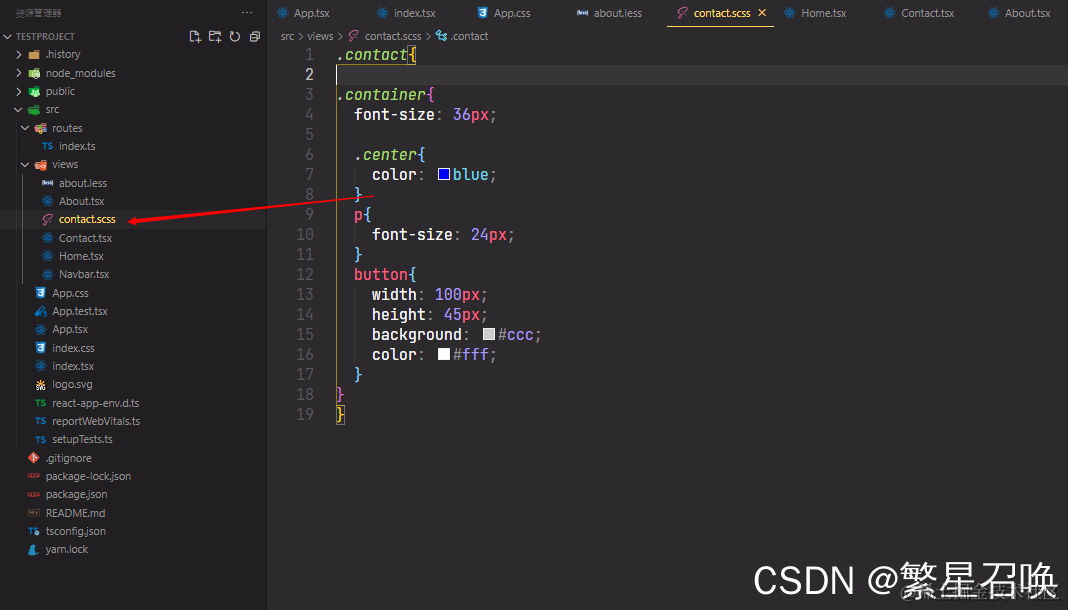This screenshot has height=610, width=1068.
Task: Collapse the TESTPROJECT root section
Action: click(7, 37)
